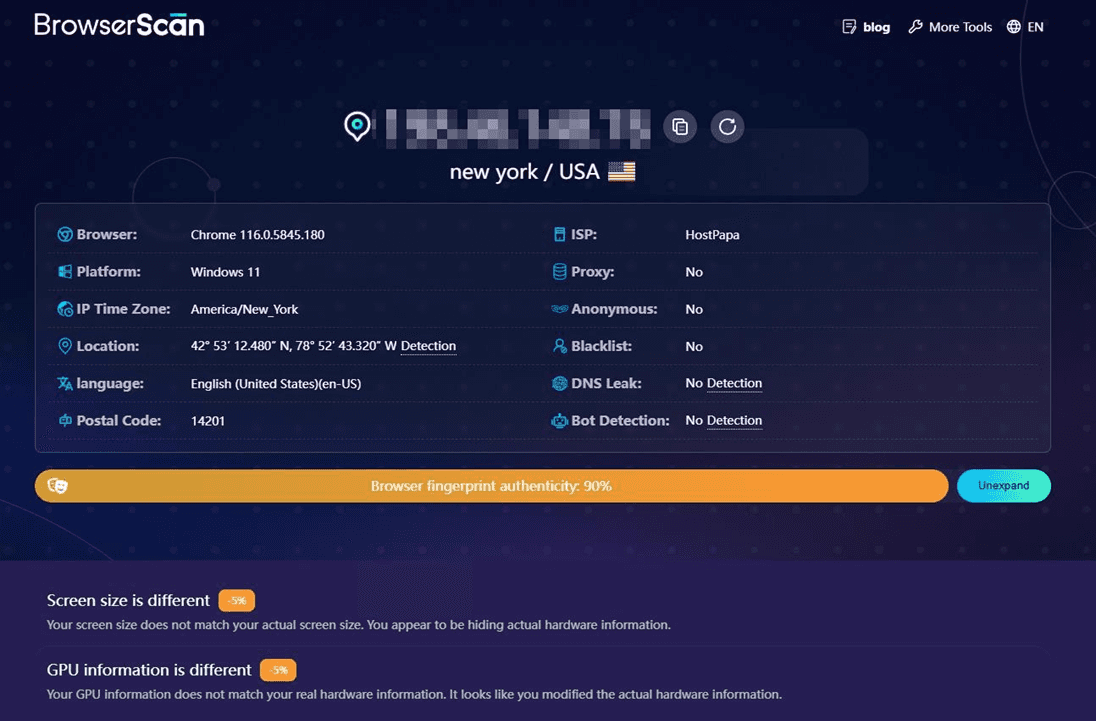Image resolution: width=1096 pixels, height=721 pixels.
Task: Click the Anonymous 'No' value
Action: coord(694,309)
